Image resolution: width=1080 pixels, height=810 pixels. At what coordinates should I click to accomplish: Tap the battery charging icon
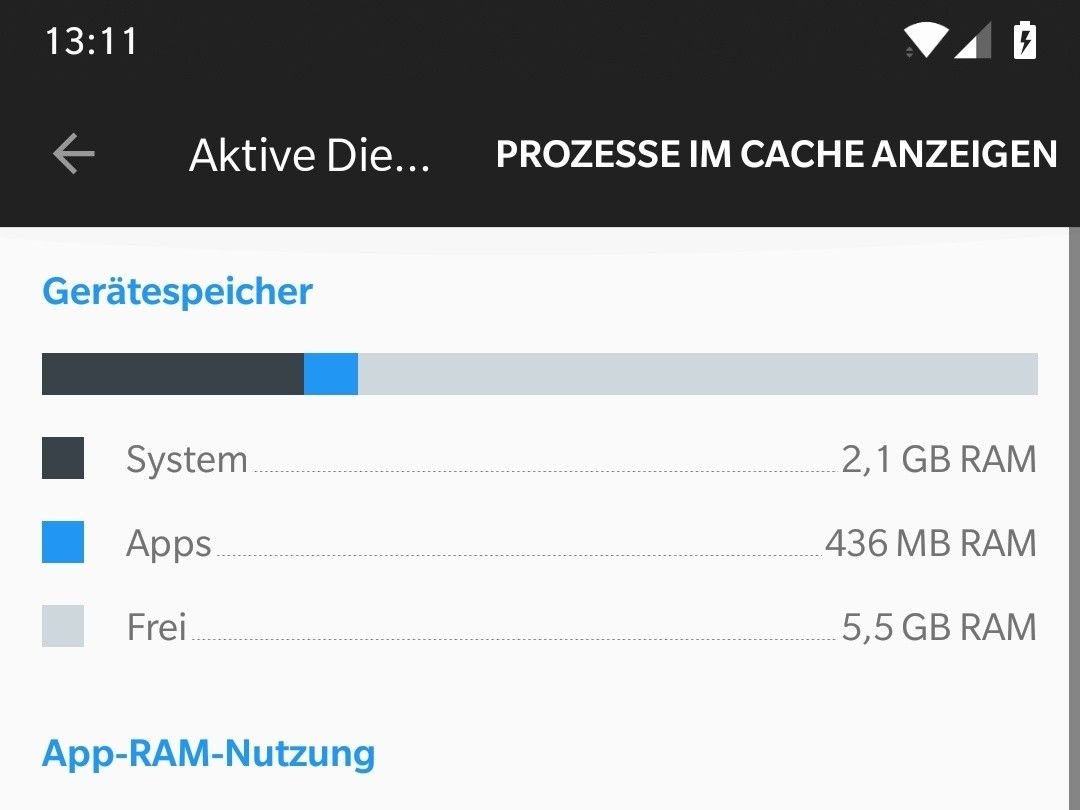coord(1025,40)
